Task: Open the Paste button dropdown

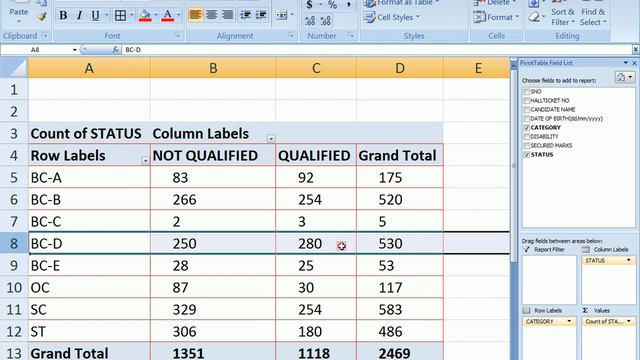Action: coord(19,21)
